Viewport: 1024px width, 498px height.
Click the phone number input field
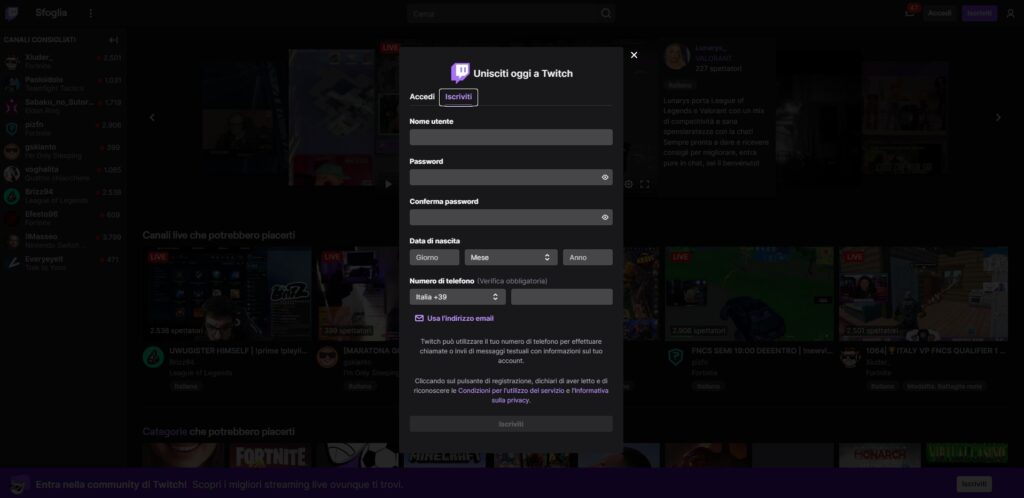tap(562, 297)
